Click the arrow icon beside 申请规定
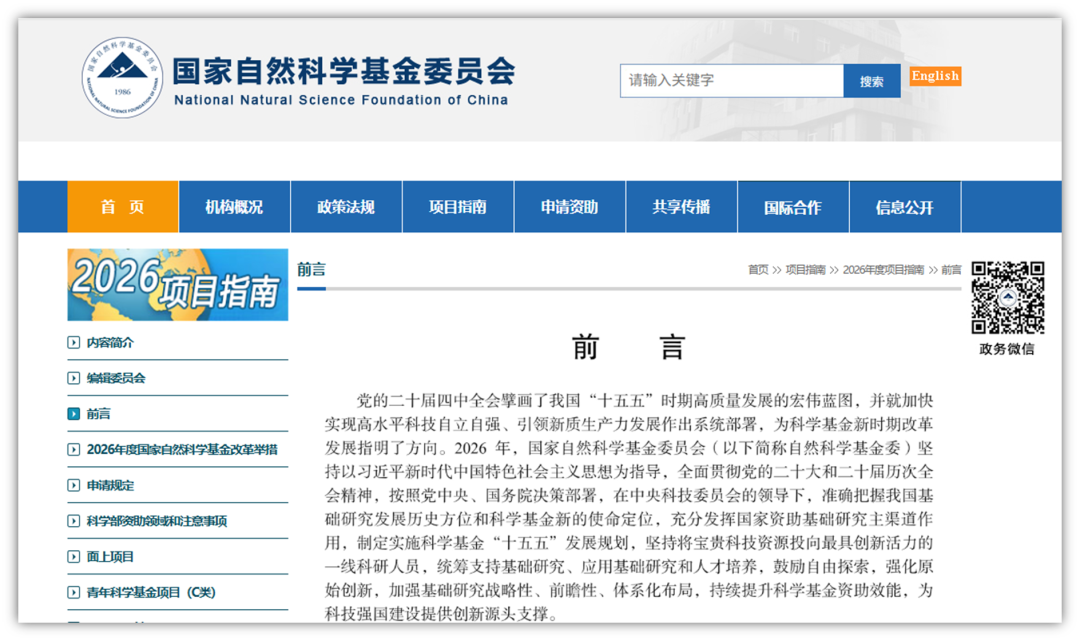The height and width of the screenshot is (641, 1080). click(x=73, y=483)
